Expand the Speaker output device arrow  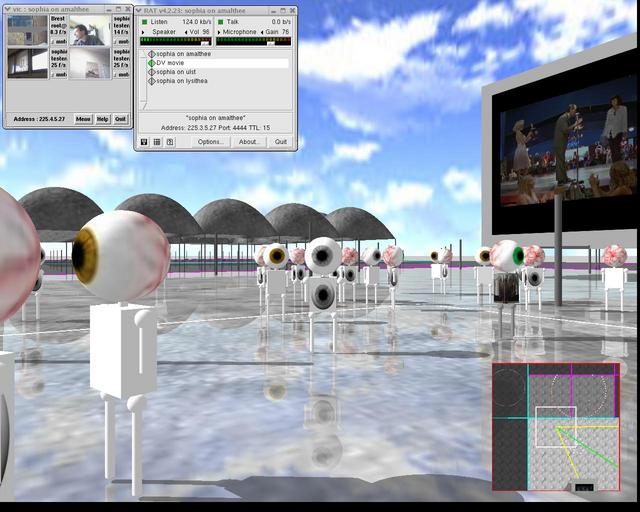point(143,32)
